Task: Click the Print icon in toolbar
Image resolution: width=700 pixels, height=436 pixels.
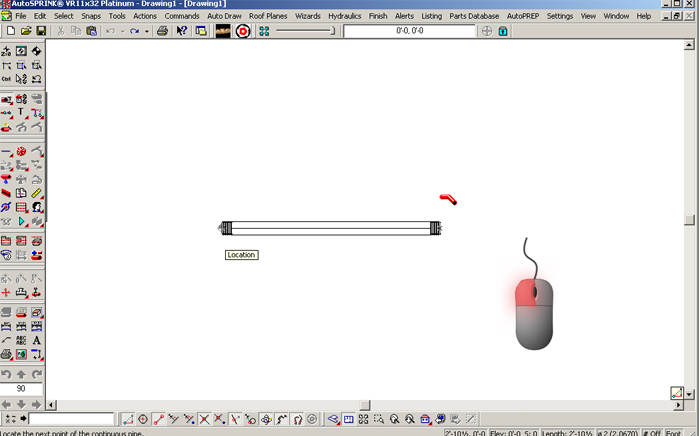Action: pos(162,31)
